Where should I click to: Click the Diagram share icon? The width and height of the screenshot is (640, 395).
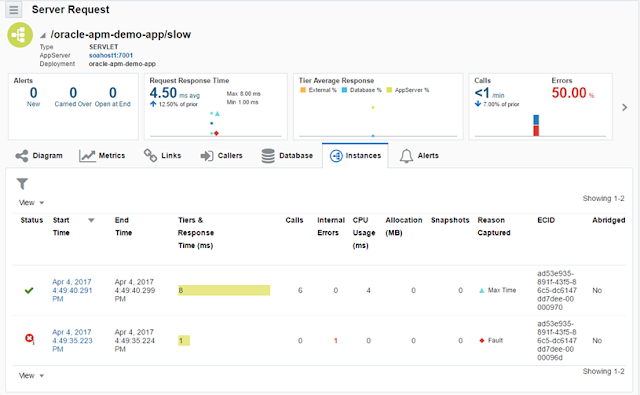[22, 156]
